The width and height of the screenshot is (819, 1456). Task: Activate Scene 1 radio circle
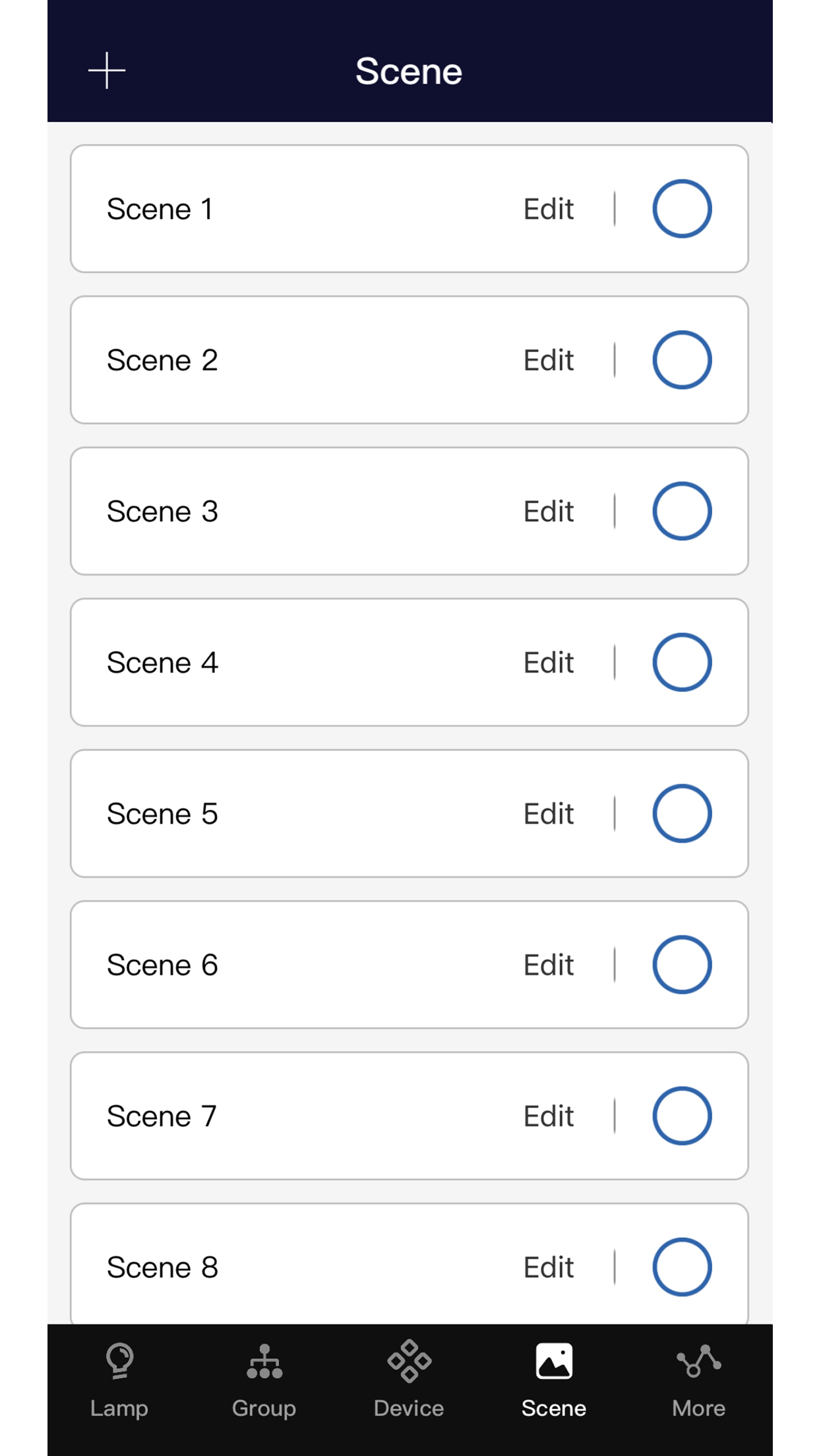pyautogui.click(x=682, y=208)
